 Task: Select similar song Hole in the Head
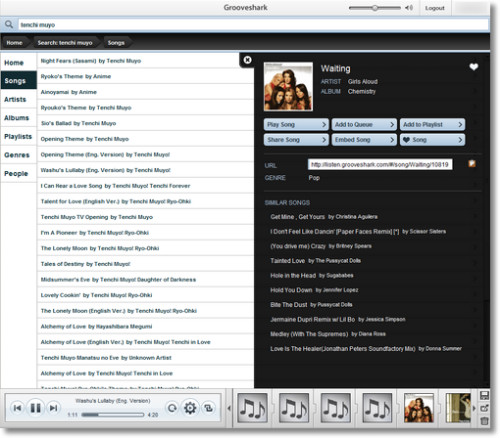point(312,275)
